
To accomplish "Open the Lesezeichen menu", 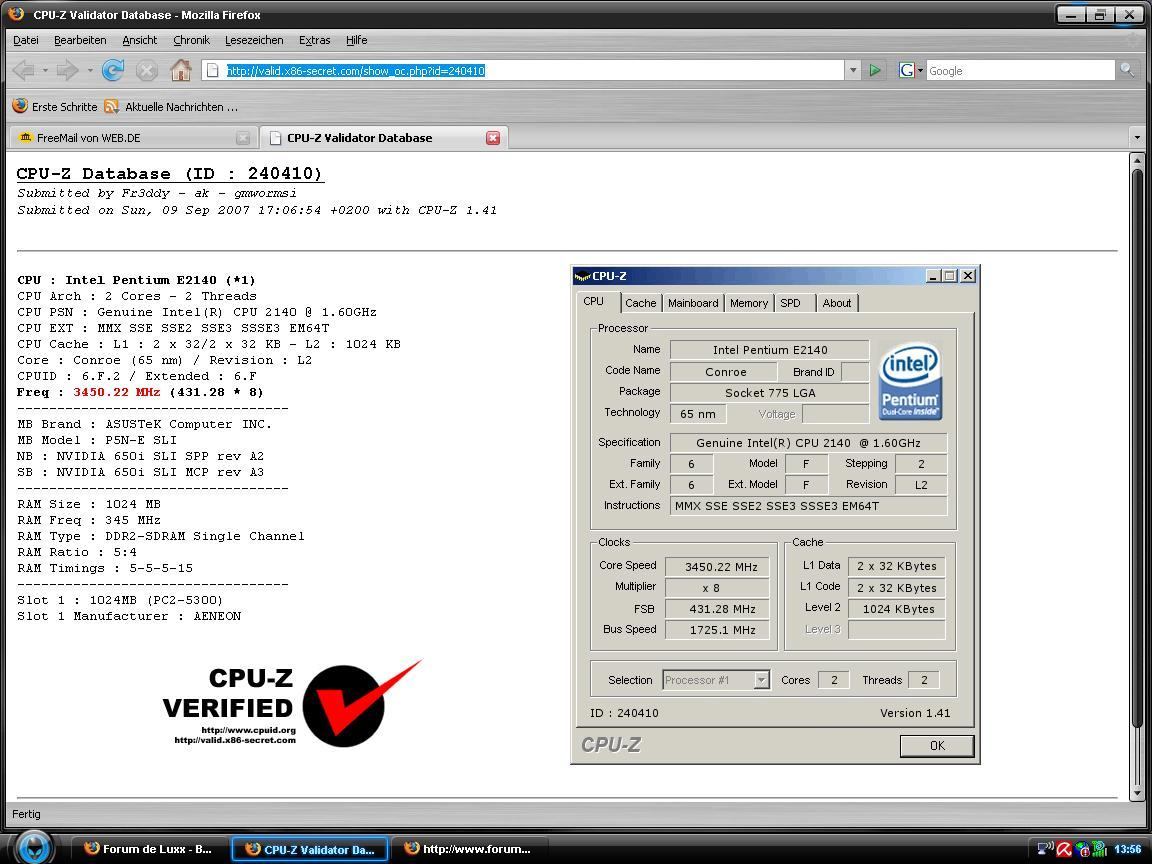I will 254,40.
